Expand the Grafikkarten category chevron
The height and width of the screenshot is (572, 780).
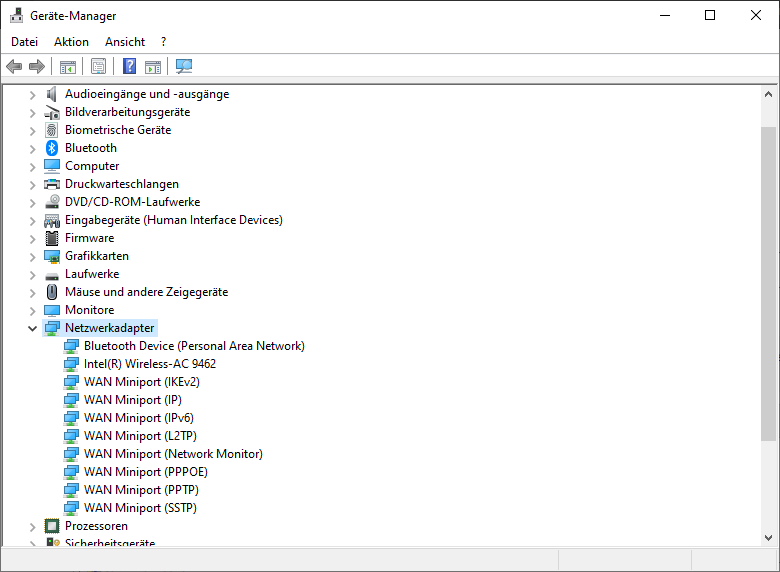coord(32,256)
